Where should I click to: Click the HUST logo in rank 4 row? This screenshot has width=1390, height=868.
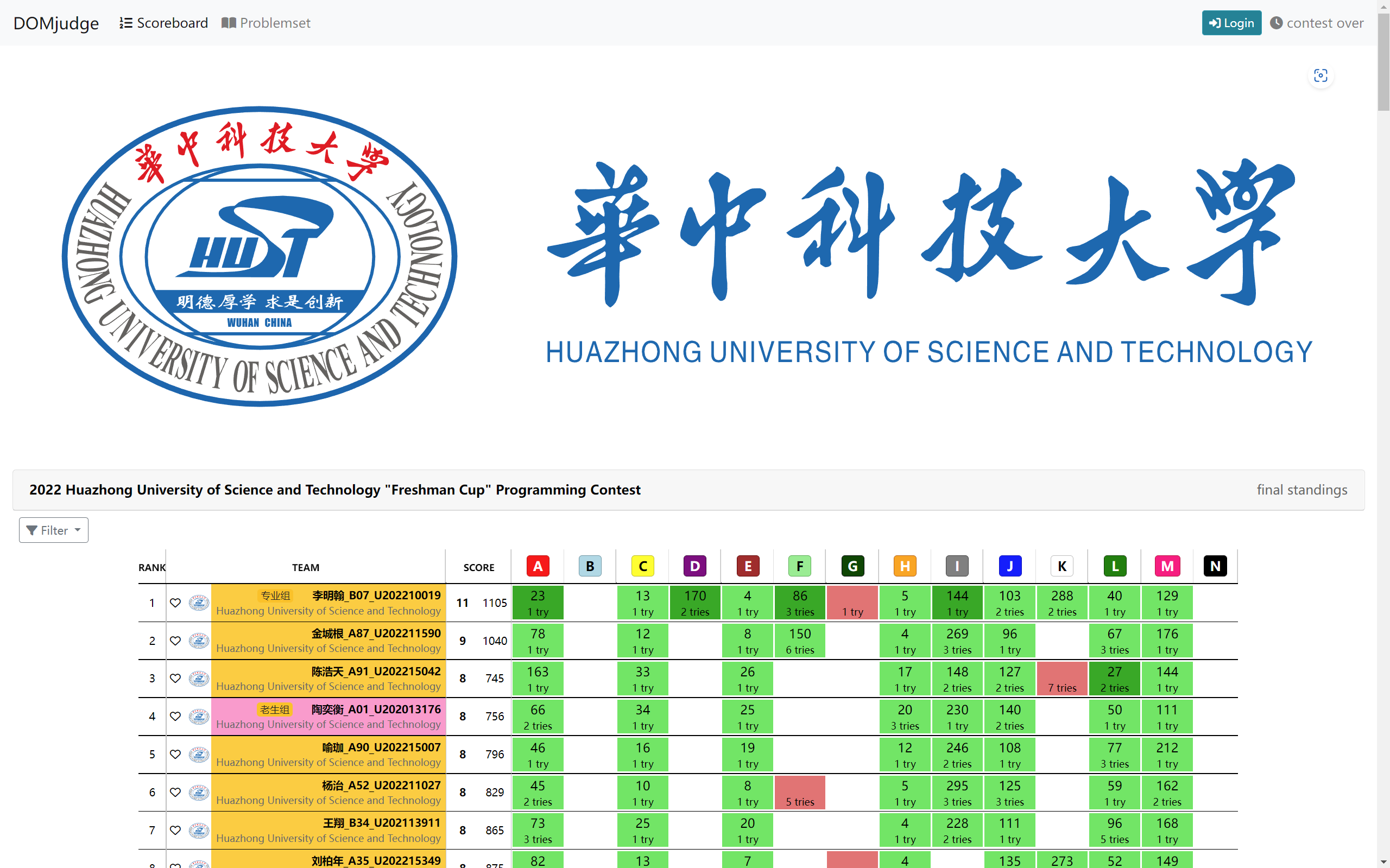[x=199, y=717]
